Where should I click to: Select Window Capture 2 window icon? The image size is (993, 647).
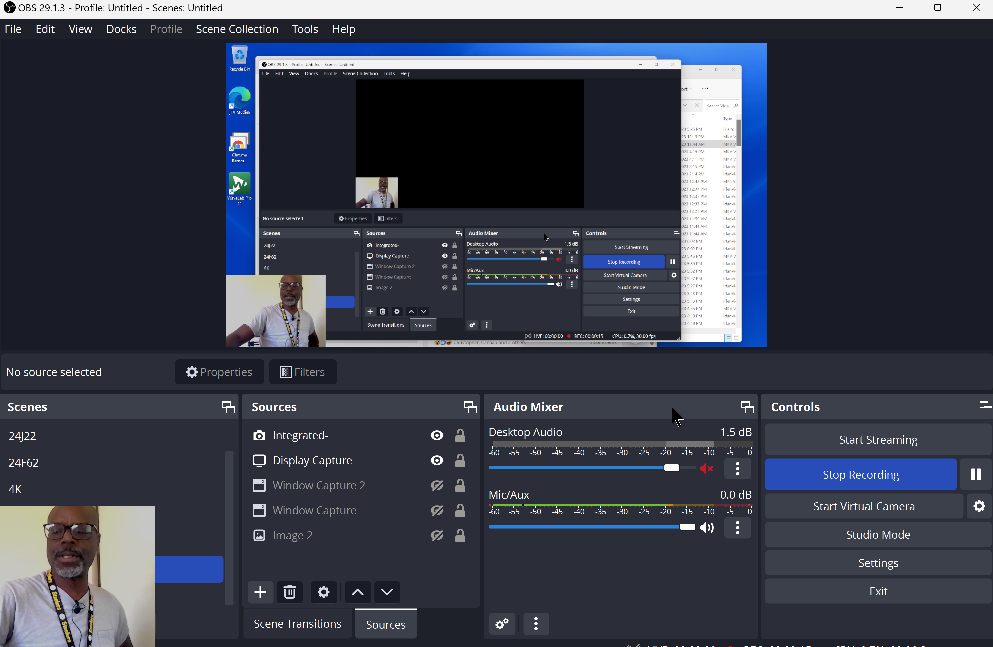259,486
